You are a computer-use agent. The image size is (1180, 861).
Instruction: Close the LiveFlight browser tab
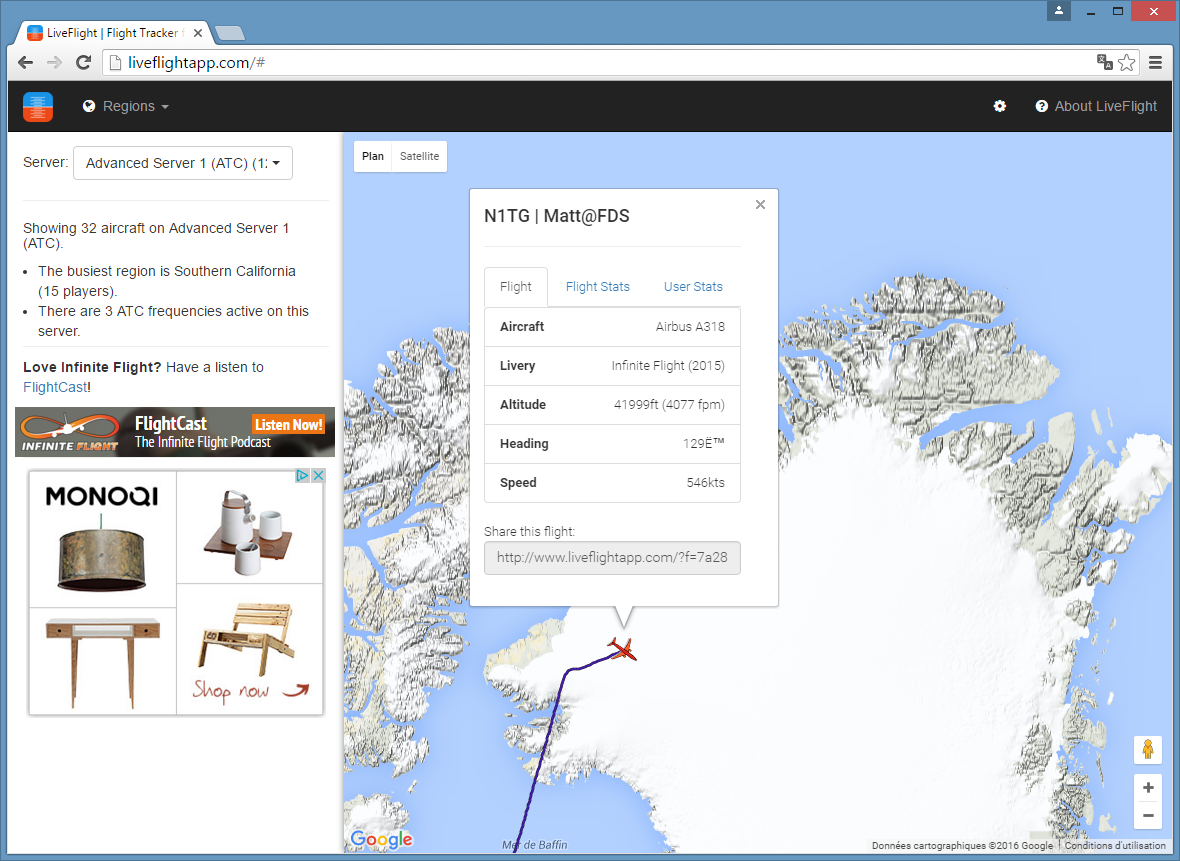pos(198,33)
